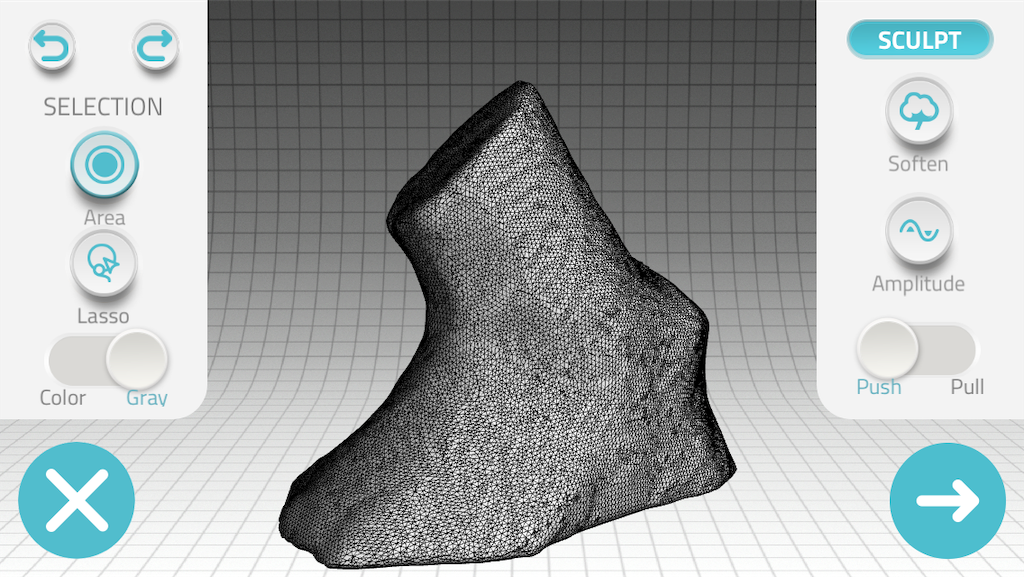1024x577 pixels.
Task: Click the Push label
Action: (x=878, y=386)
